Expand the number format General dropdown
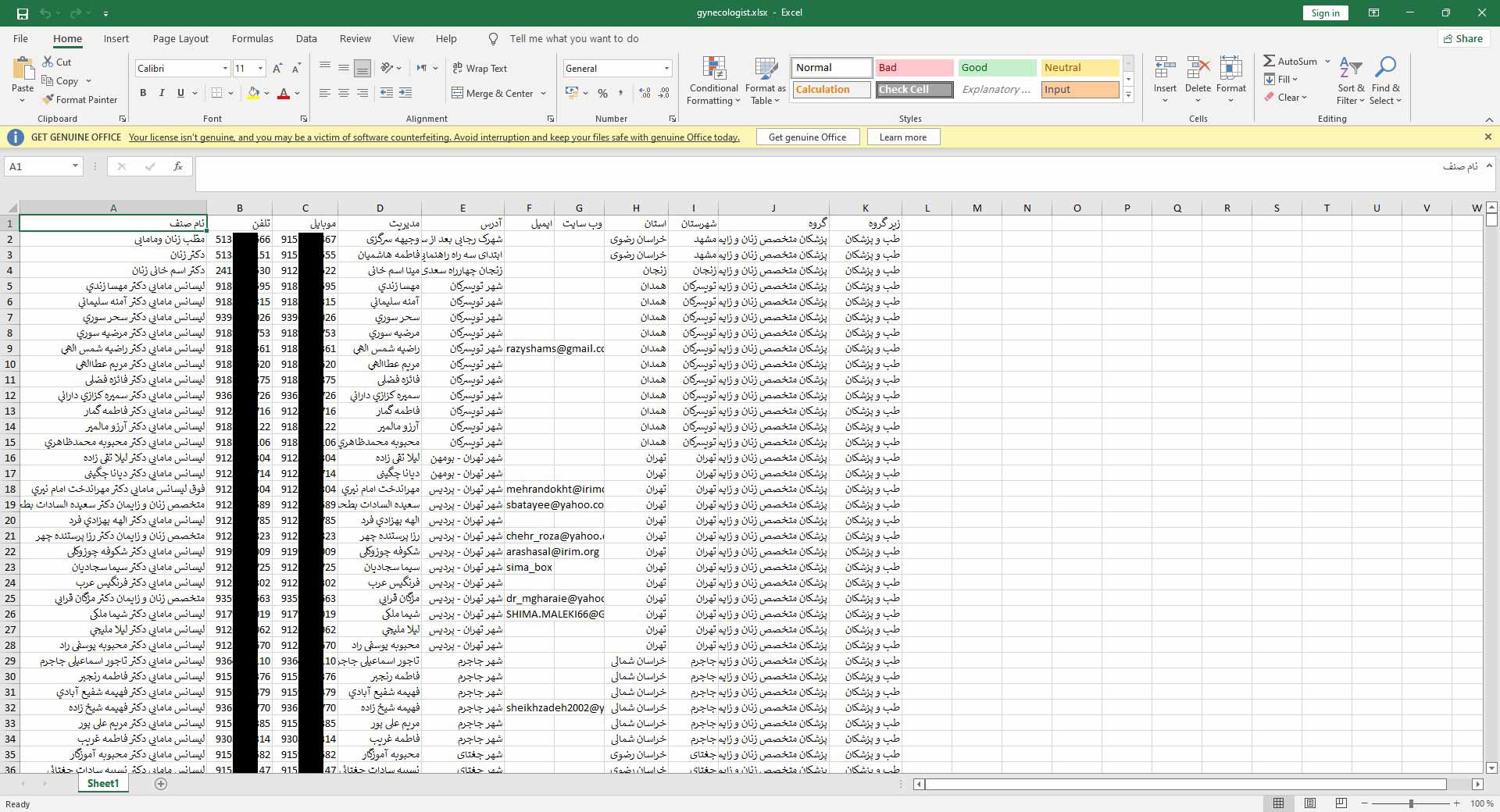 [666, 69]
